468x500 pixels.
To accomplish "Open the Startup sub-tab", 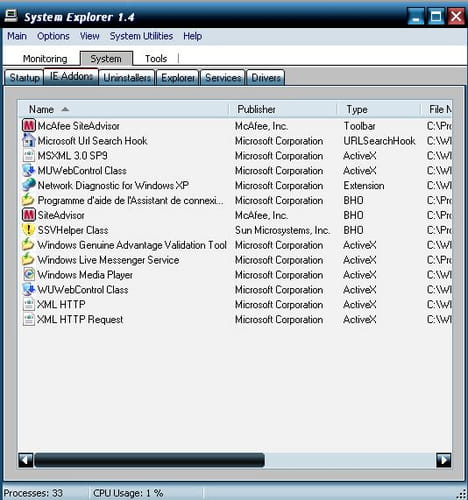I will click(x=24, y=78).
